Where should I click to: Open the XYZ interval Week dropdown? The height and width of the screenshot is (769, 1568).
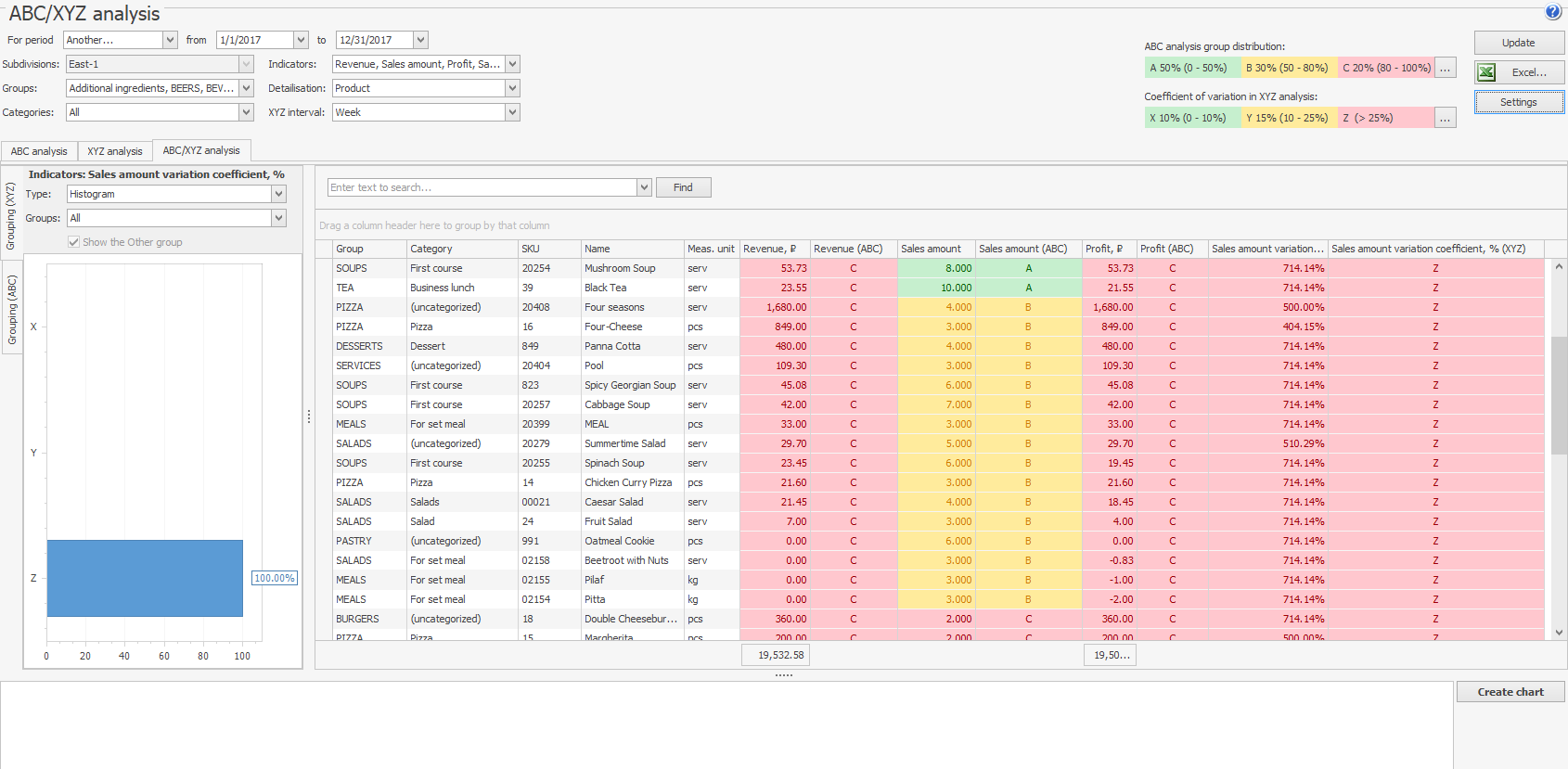coord(512,112)
